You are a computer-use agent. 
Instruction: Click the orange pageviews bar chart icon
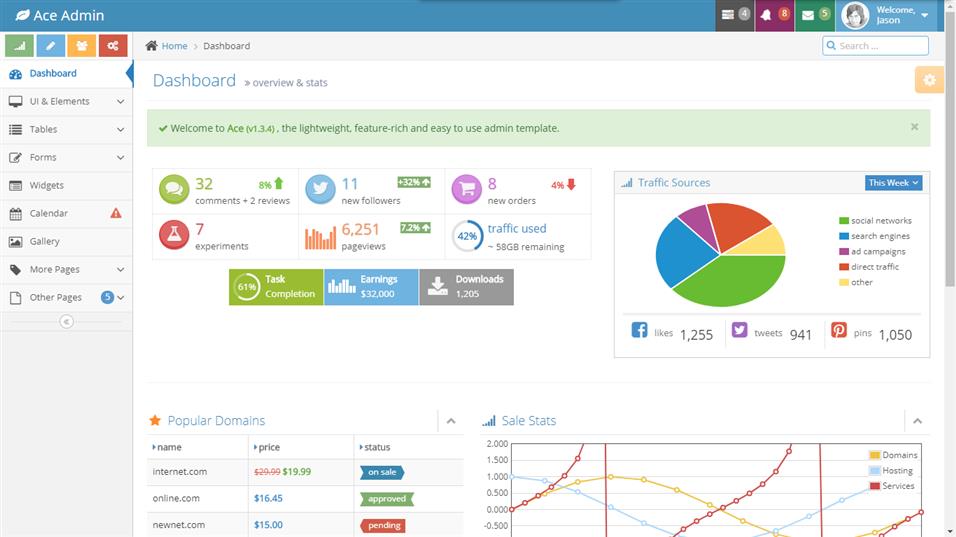click(x=320, y=238)
